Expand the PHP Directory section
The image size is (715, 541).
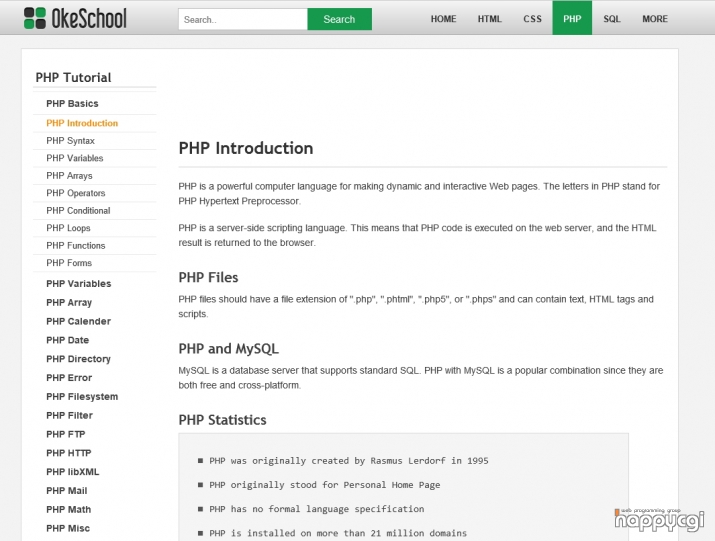click(78, 359)
